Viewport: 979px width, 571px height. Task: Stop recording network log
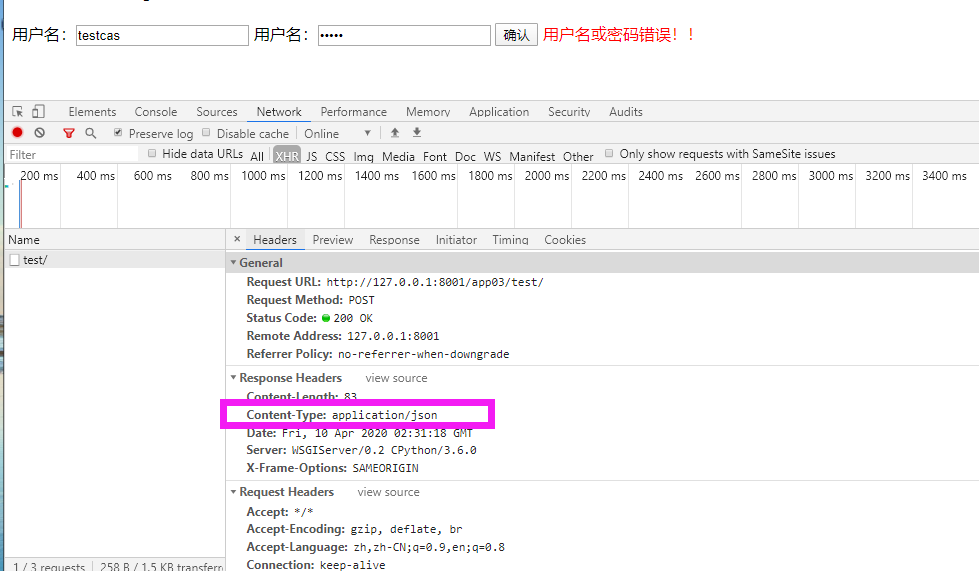click(x=17, y=132)
